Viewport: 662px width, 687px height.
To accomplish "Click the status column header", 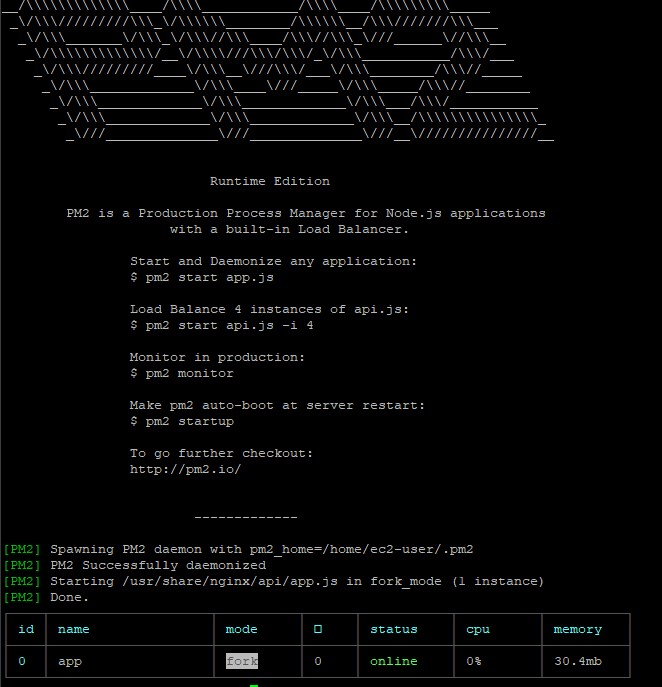I will coord(393,629).
